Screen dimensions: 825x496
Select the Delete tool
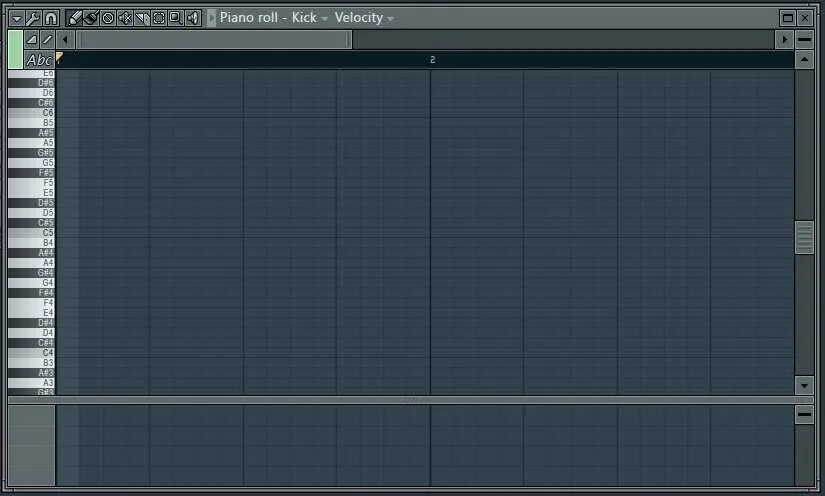point(108,18)
